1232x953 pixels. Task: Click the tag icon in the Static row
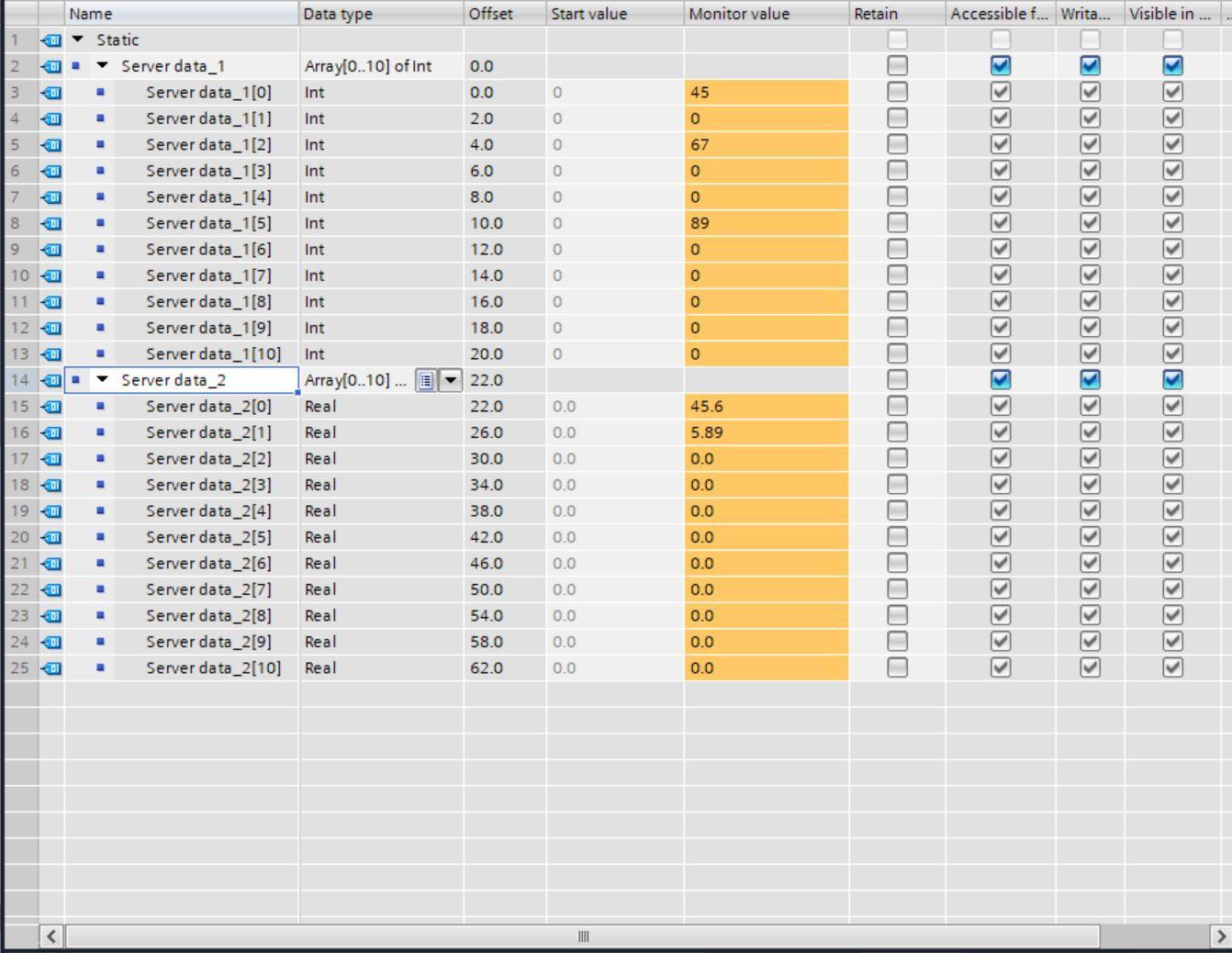tap(51, 39)
